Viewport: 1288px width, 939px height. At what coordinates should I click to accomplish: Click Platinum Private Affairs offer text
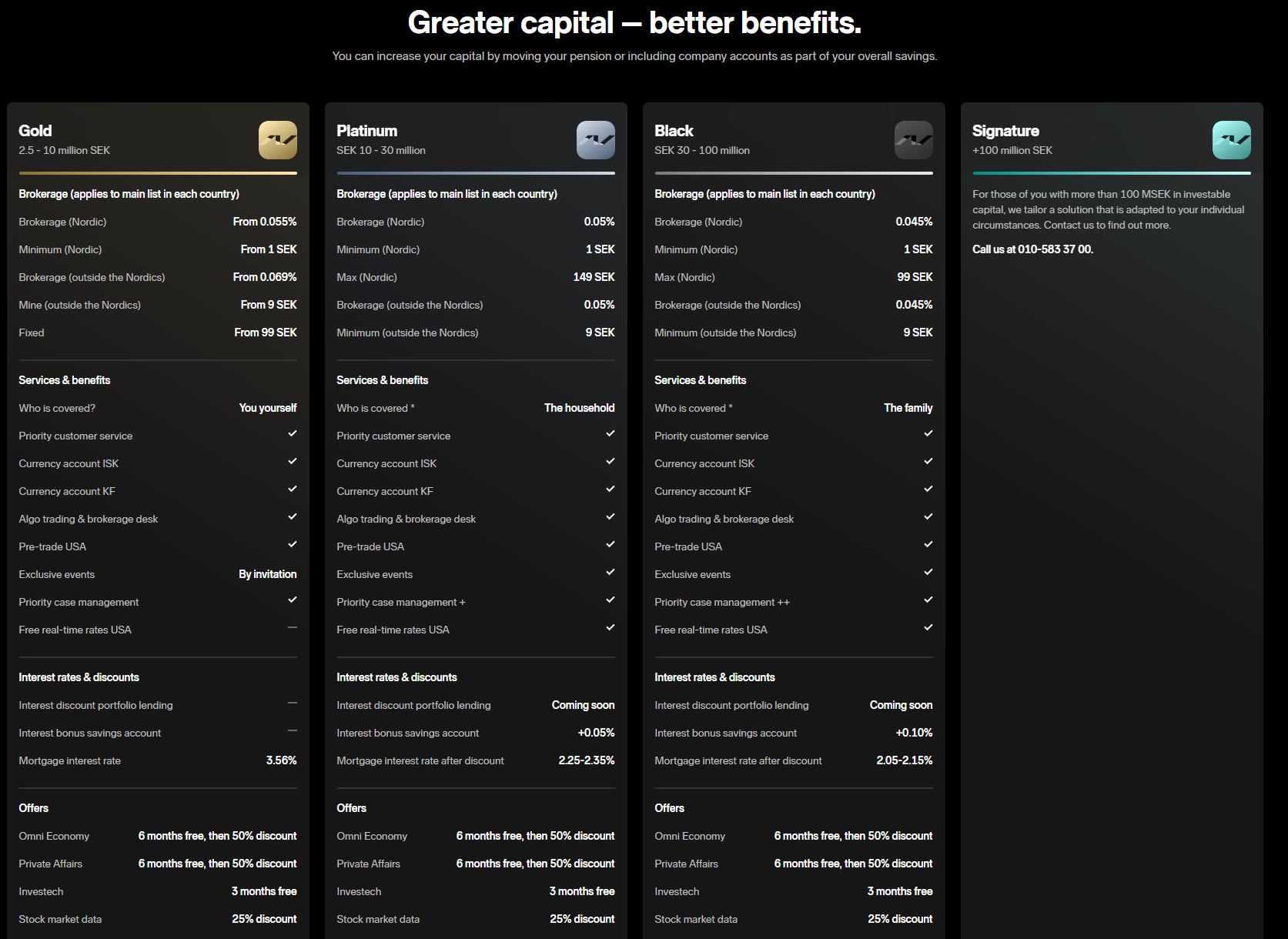pyautogui.click(x=536, y=864)
